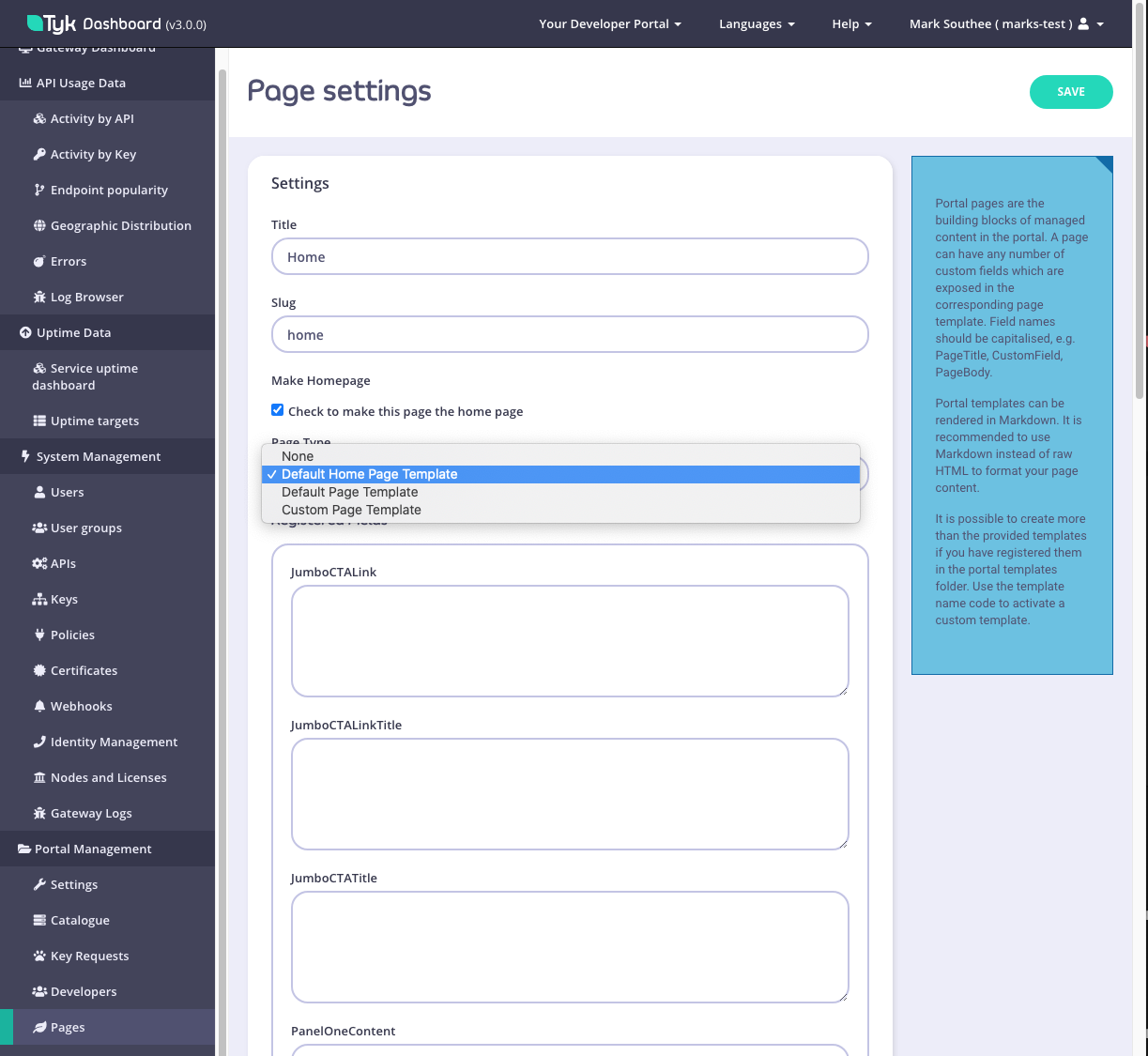Viewport: 1148px width, 1056px height.
Task: Go to Pages in Portal Management
Action: (66, 1027)
